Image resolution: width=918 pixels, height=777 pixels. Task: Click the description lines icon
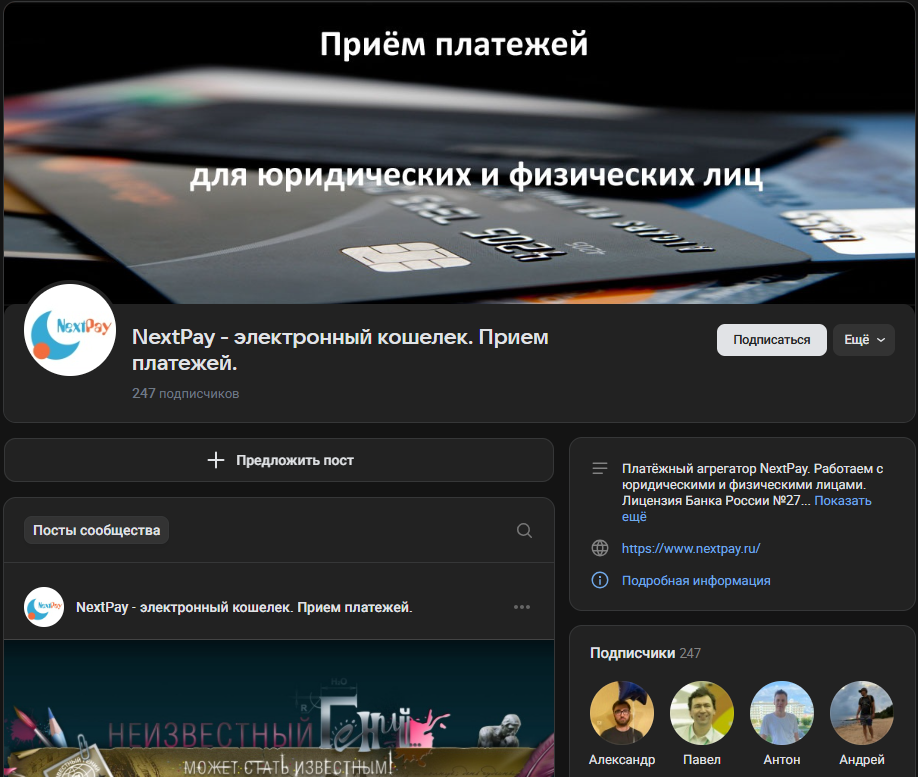pos(600,468)
